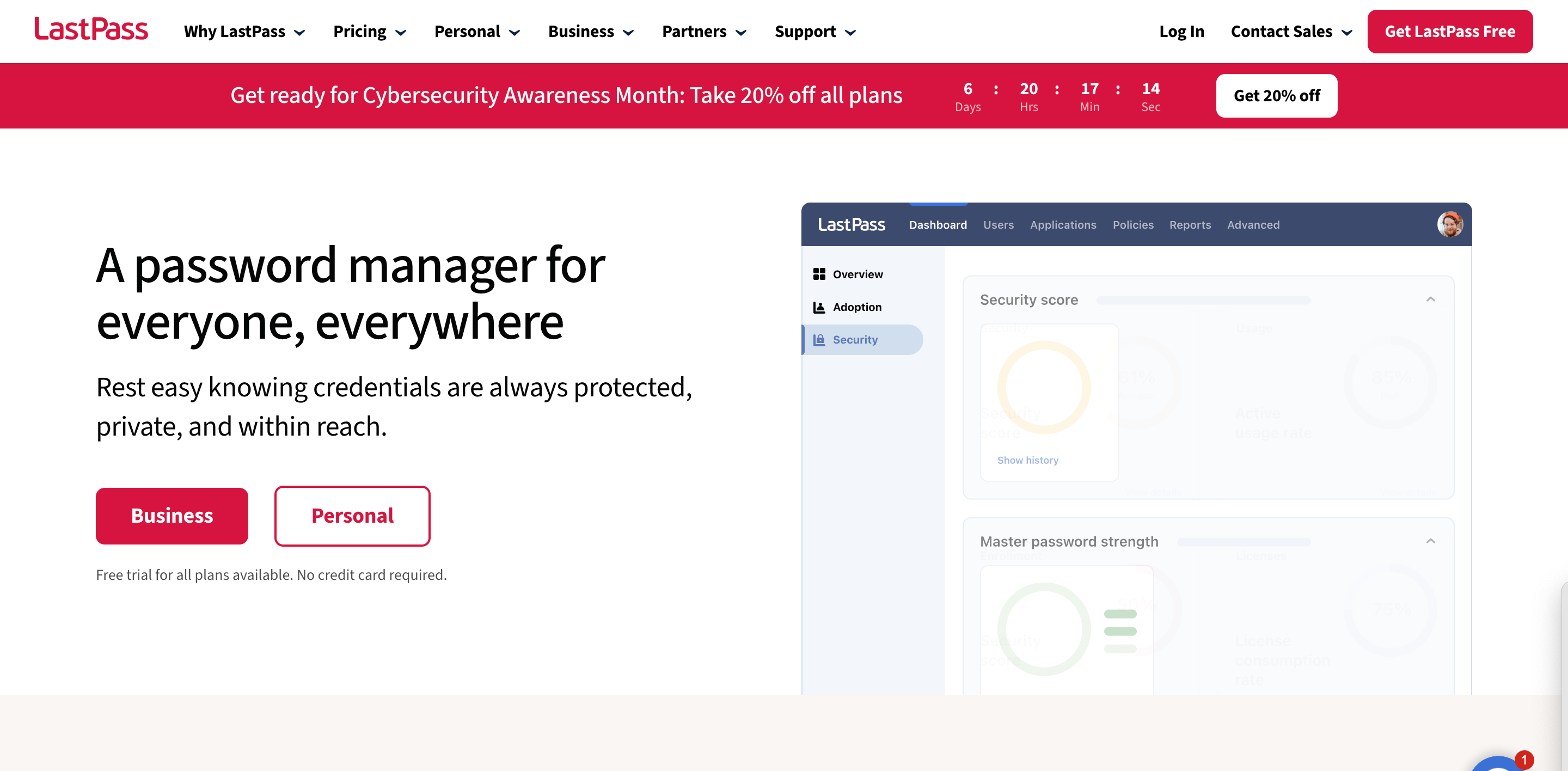Open the Reports tab
The image size is (1568, 771).
coord(1190,225)
